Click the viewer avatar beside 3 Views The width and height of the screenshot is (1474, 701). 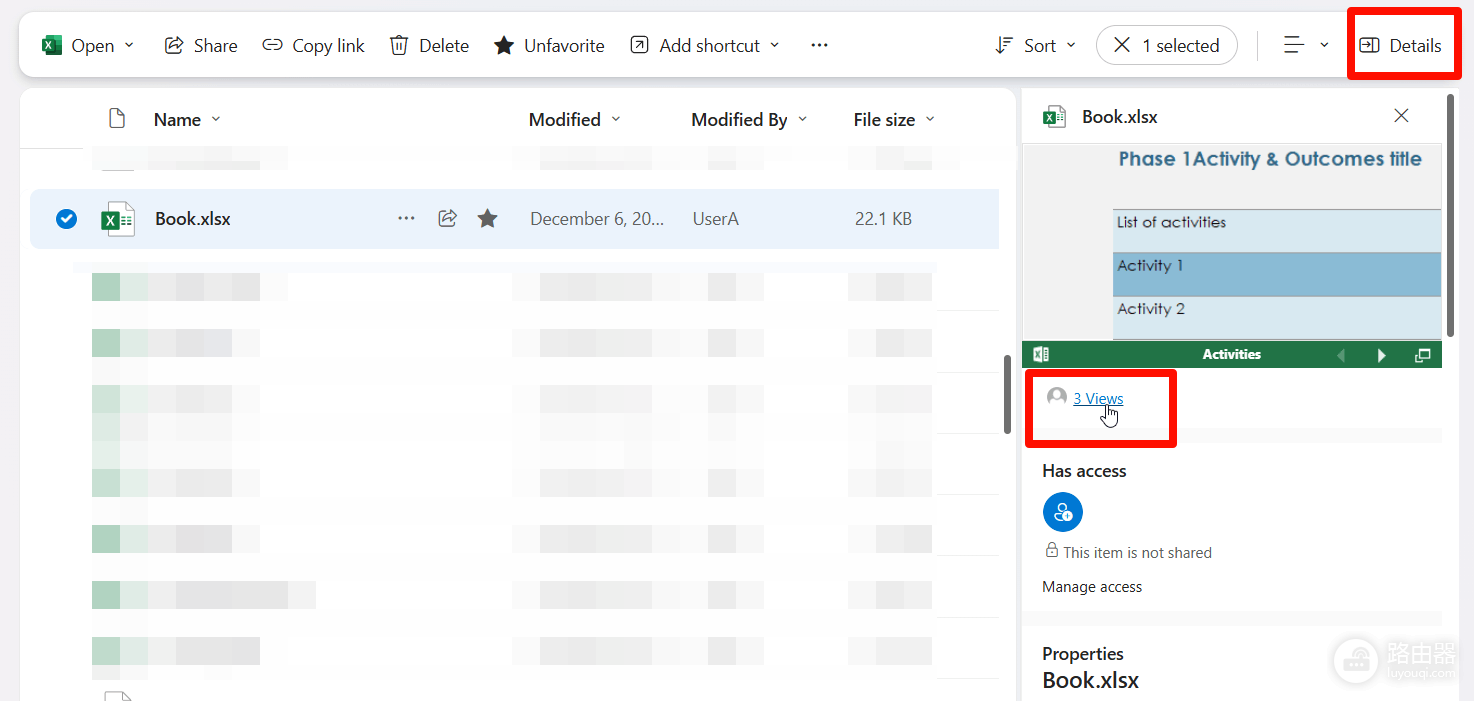[x=1056, y=397]
